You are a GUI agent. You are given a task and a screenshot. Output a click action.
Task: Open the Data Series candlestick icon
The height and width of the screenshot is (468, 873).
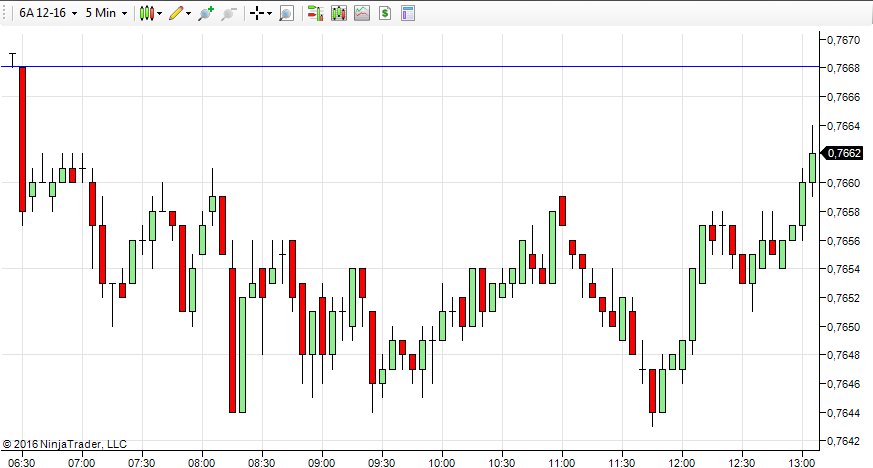click(x=339, y=13)
